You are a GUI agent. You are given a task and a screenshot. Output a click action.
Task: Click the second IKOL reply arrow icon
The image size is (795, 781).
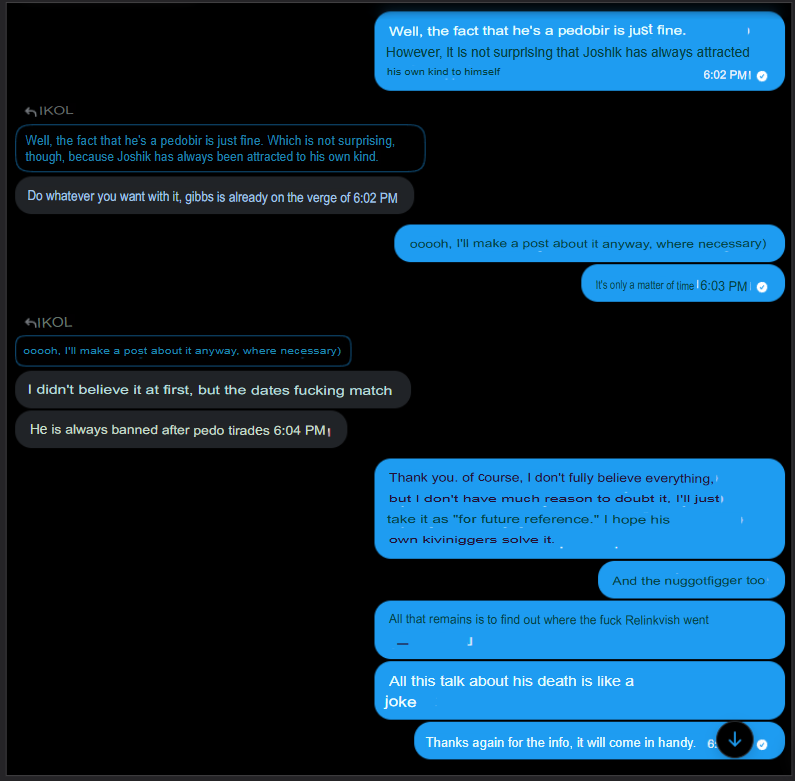30,323
